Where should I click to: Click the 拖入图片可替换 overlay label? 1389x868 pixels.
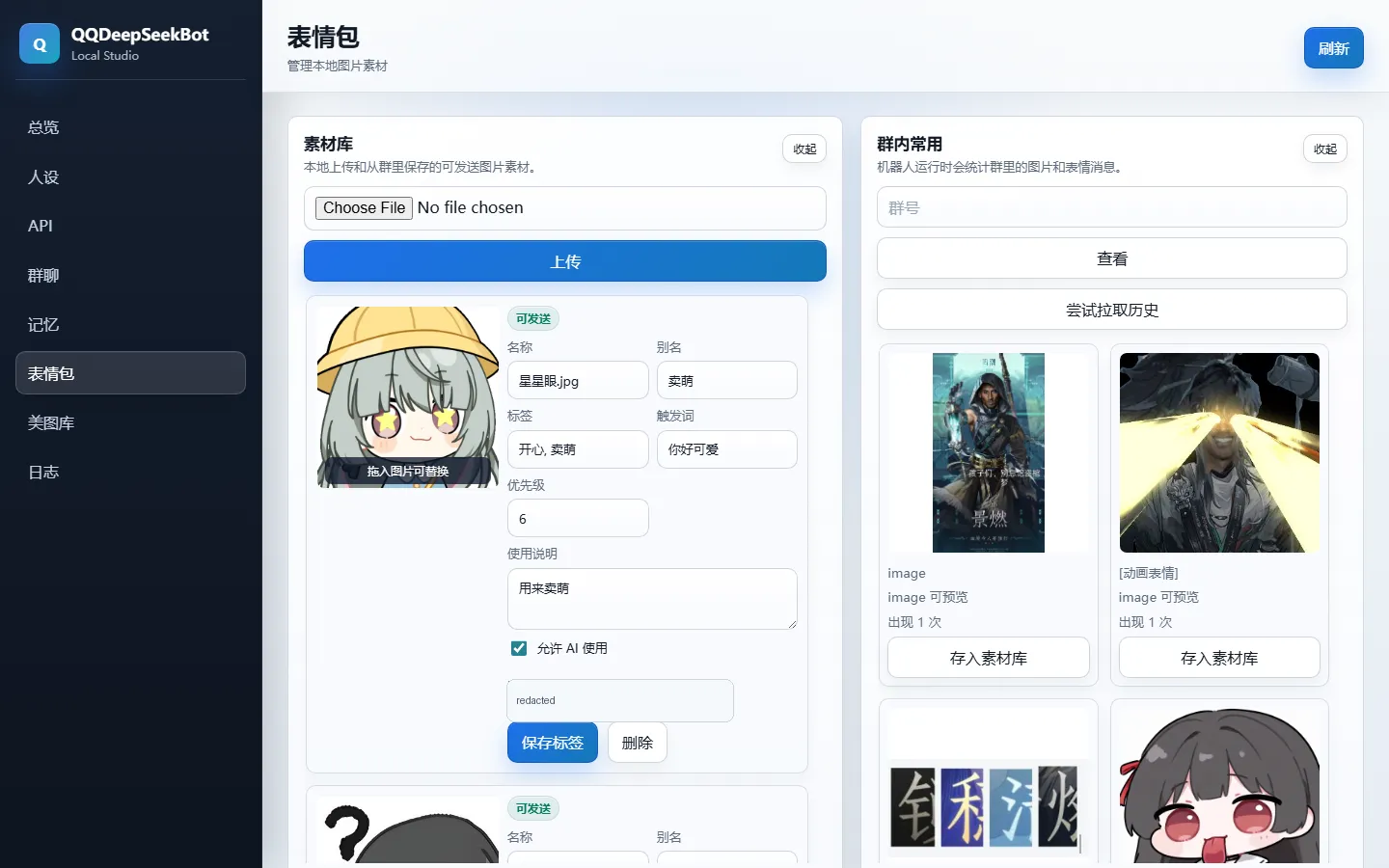pos(408,472)
